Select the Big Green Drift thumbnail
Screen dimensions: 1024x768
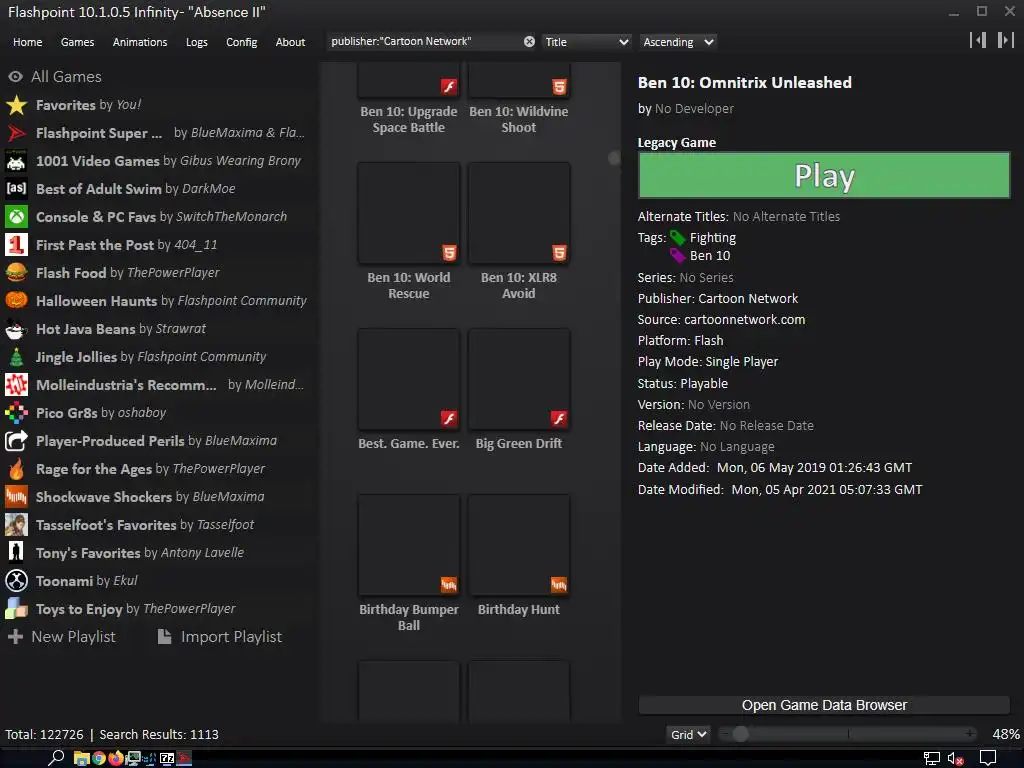(x=519, y=379)
